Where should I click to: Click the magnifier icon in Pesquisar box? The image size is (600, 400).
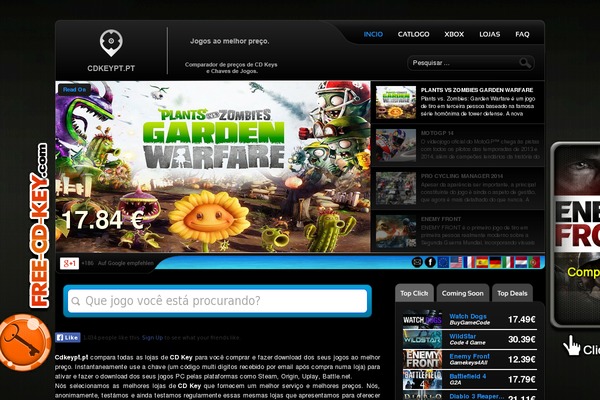pos(525,63)
